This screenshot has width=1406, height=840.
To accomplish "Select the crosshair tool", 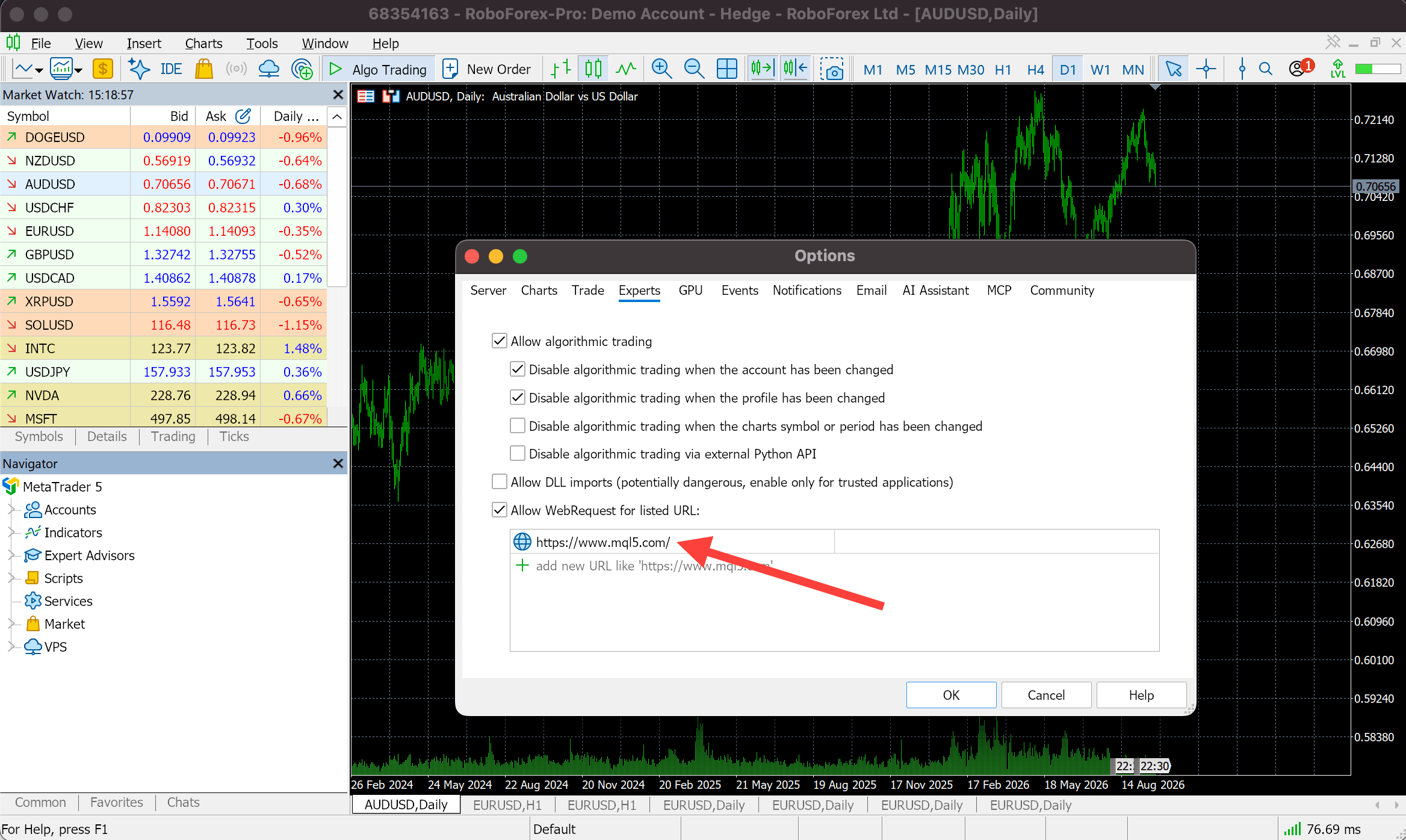I will 1206,69.
